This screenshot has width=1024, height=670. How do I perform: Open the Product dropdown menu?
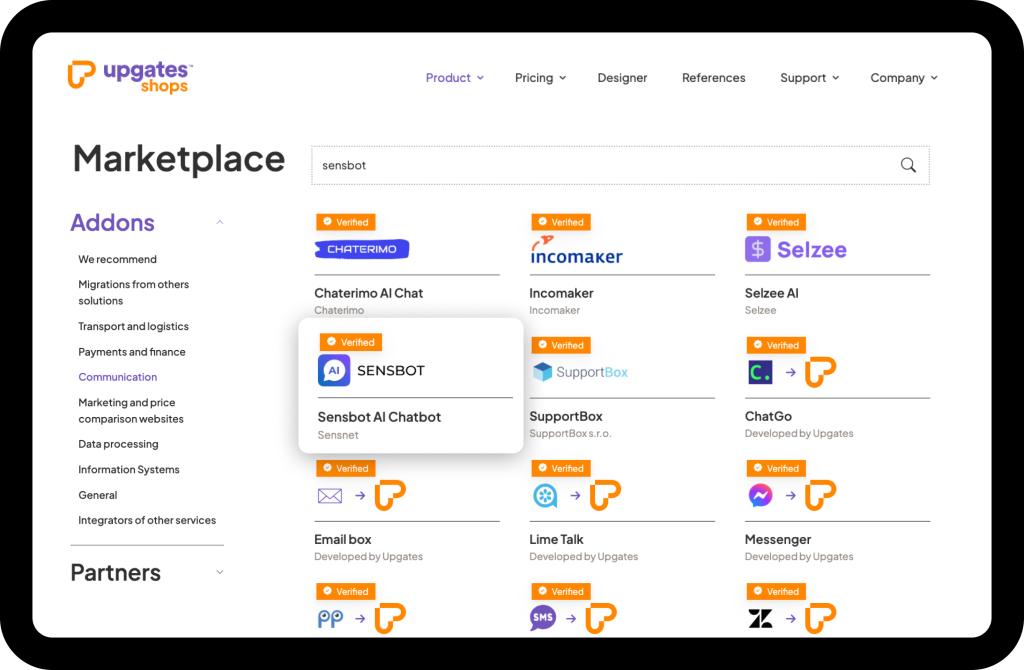pyautogui.click(x=454, y=78)
